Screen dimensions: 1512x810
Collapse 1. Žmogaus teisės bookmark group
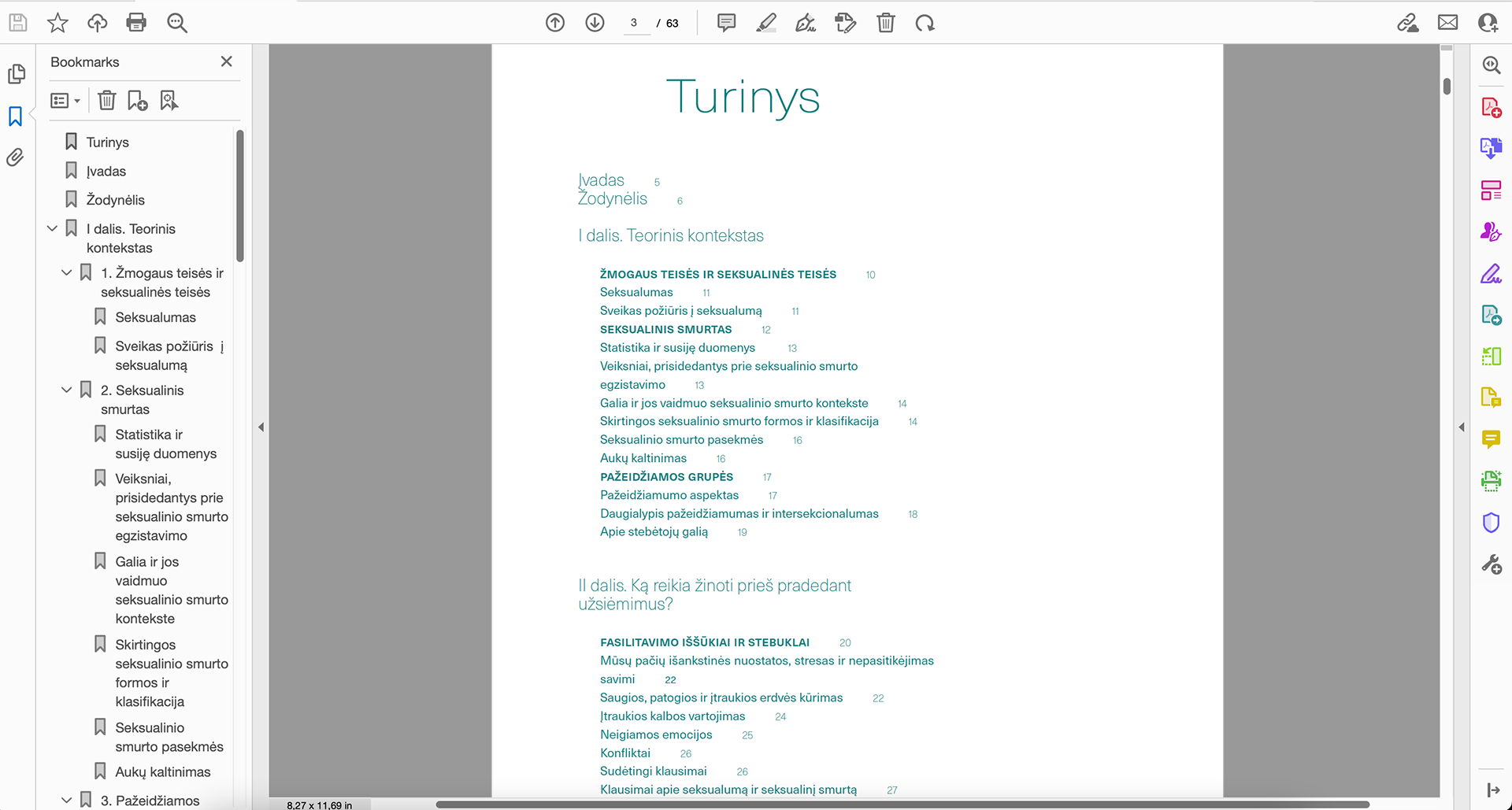point(67,272)
